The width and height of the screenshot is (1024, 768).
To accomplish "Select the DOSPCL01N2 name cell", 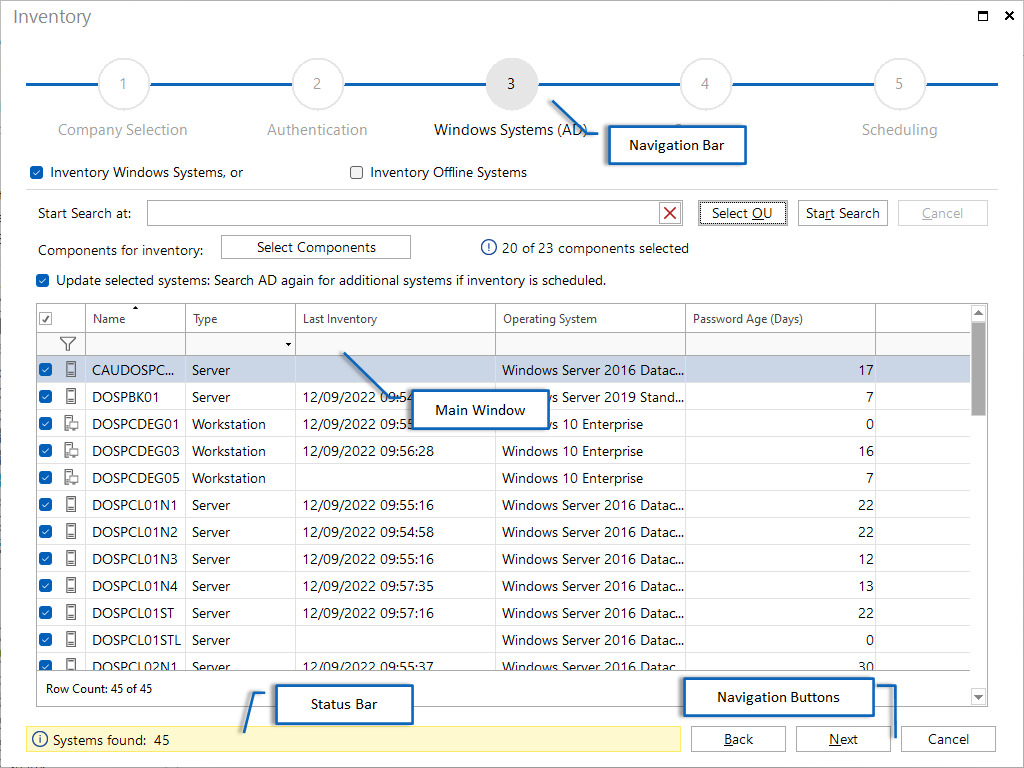I will pos(135,532).
